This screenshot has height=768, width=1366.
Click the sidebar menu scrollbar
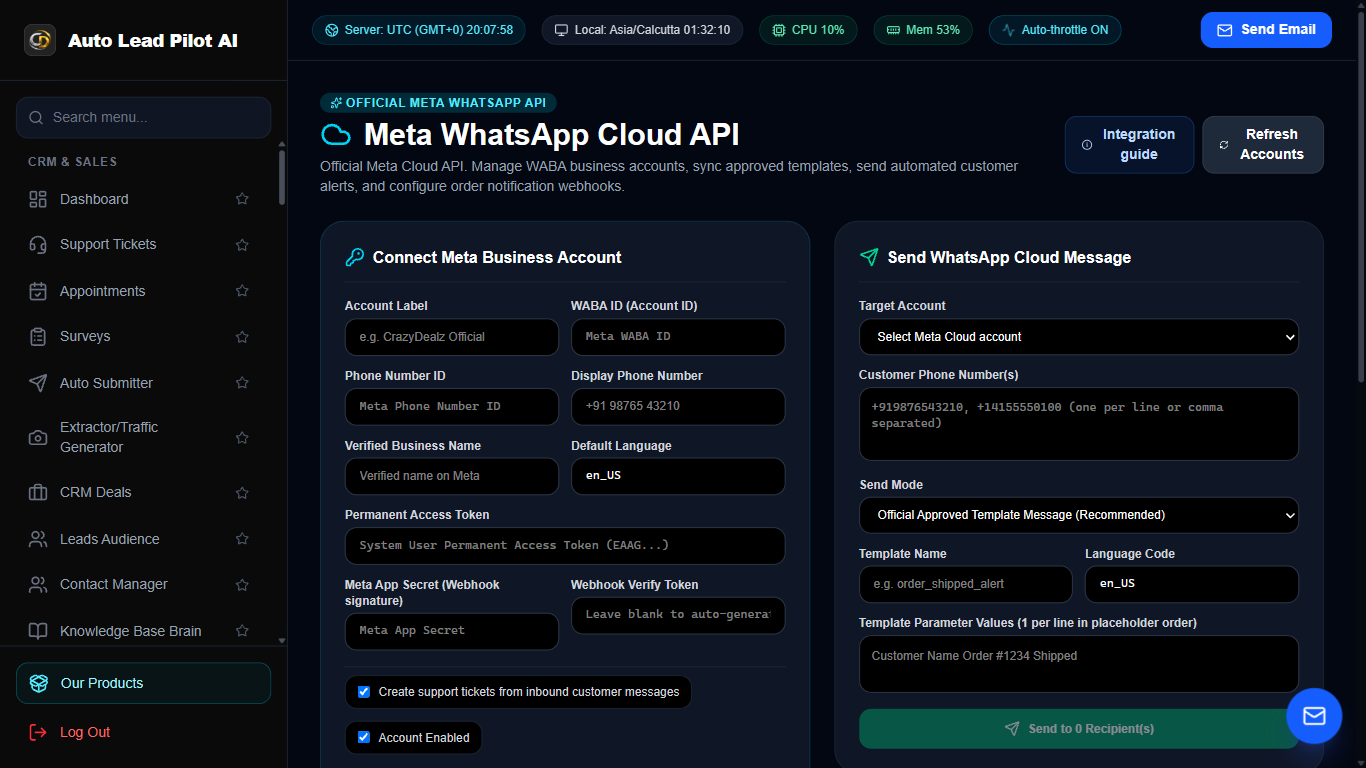(282, 178)
